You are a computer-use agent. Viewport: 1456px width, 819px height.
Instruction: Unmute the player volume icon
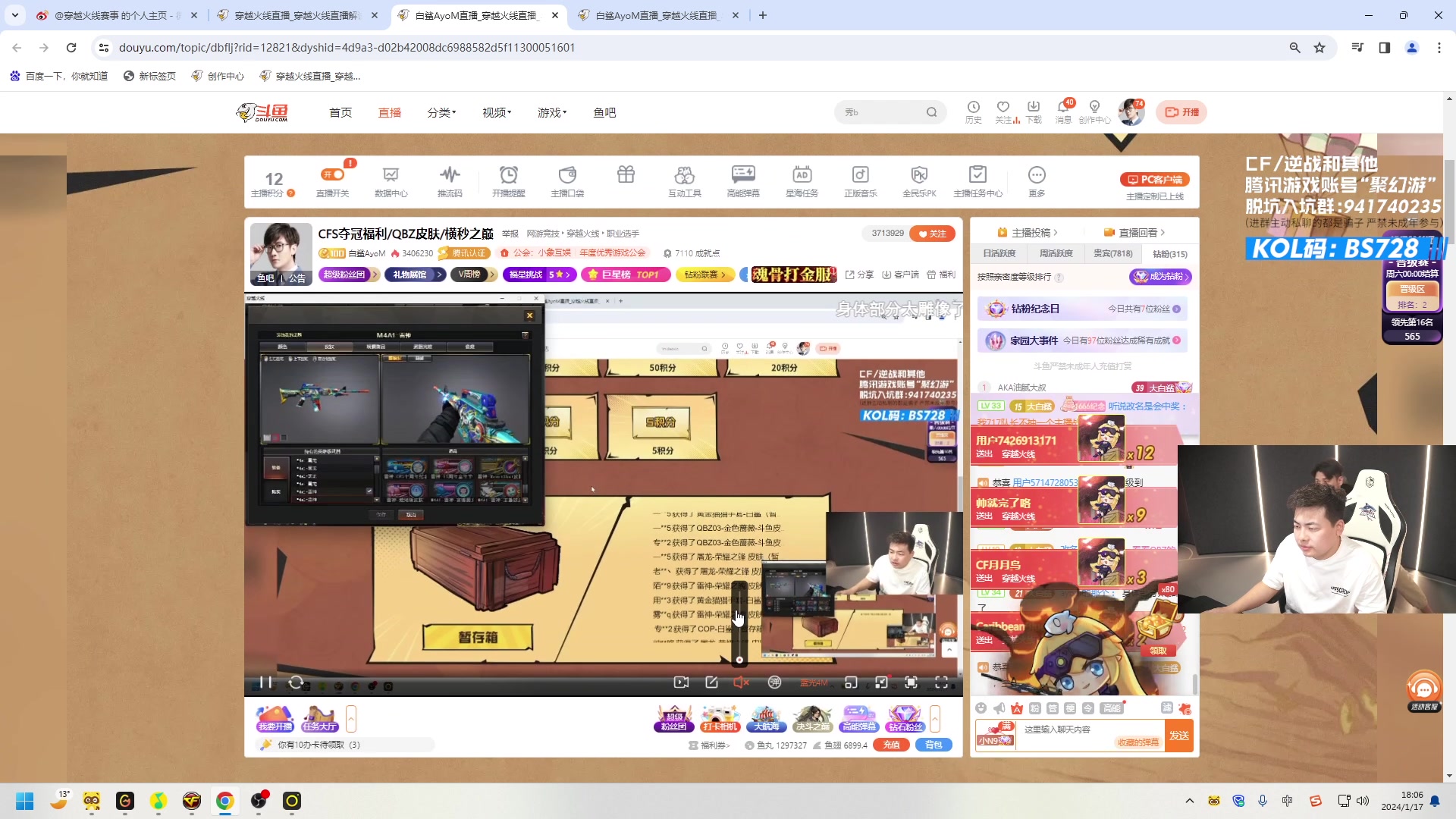coord(741,682)
